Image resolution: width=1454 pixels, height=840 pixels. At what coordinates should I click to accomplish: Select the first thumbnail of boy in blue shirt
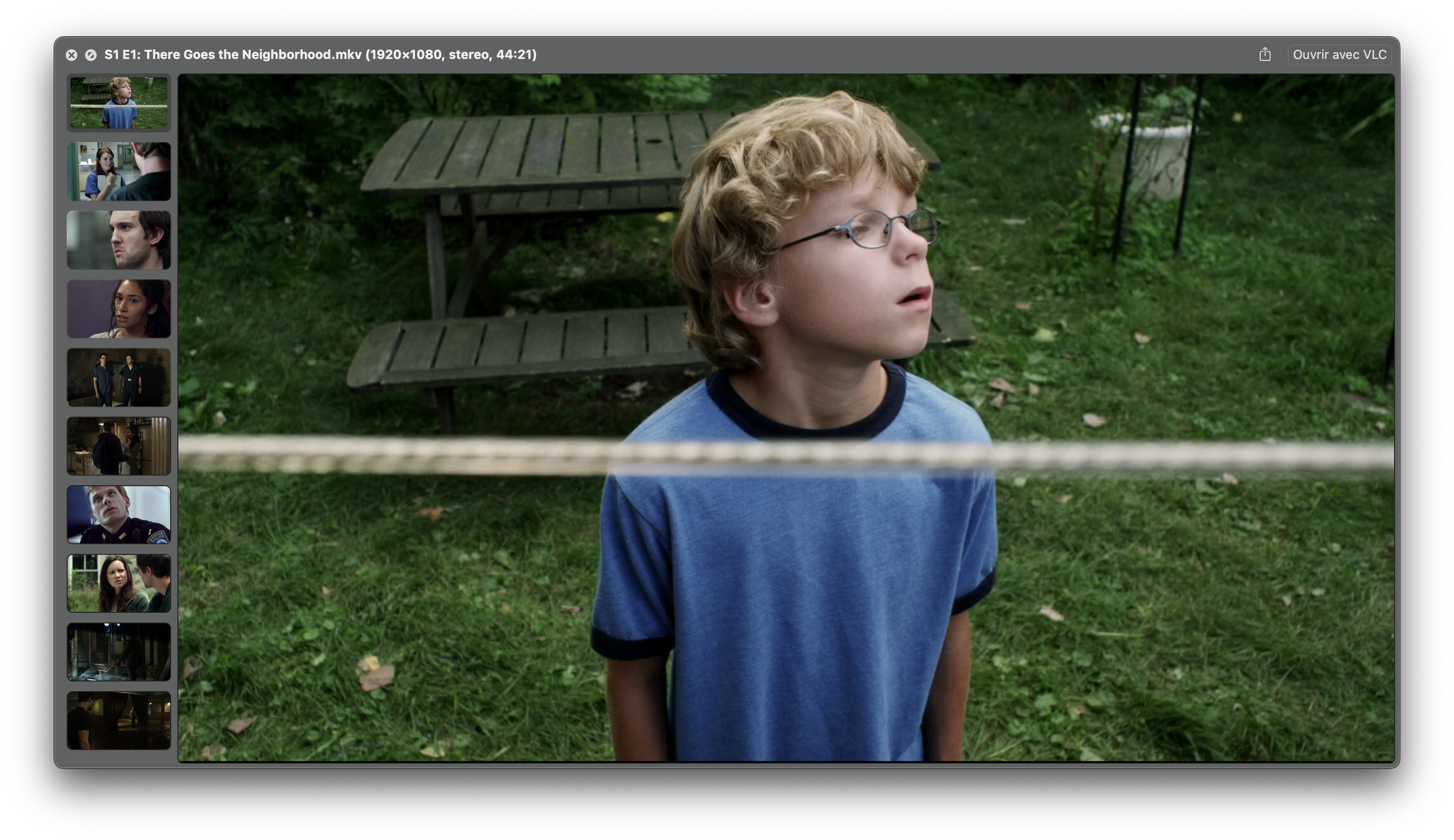click(x=119, y=102)
